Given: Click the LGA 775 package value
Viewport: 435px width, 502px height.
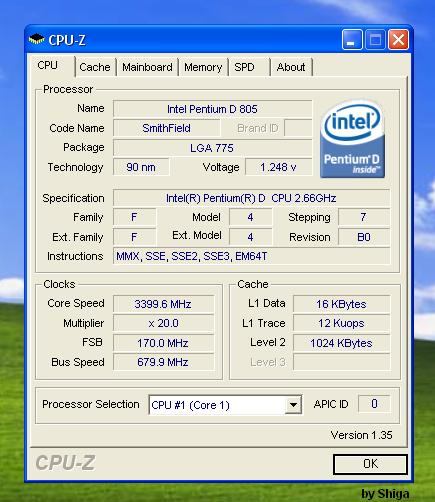Looking at the screenshot, I should tap(212, 148).
